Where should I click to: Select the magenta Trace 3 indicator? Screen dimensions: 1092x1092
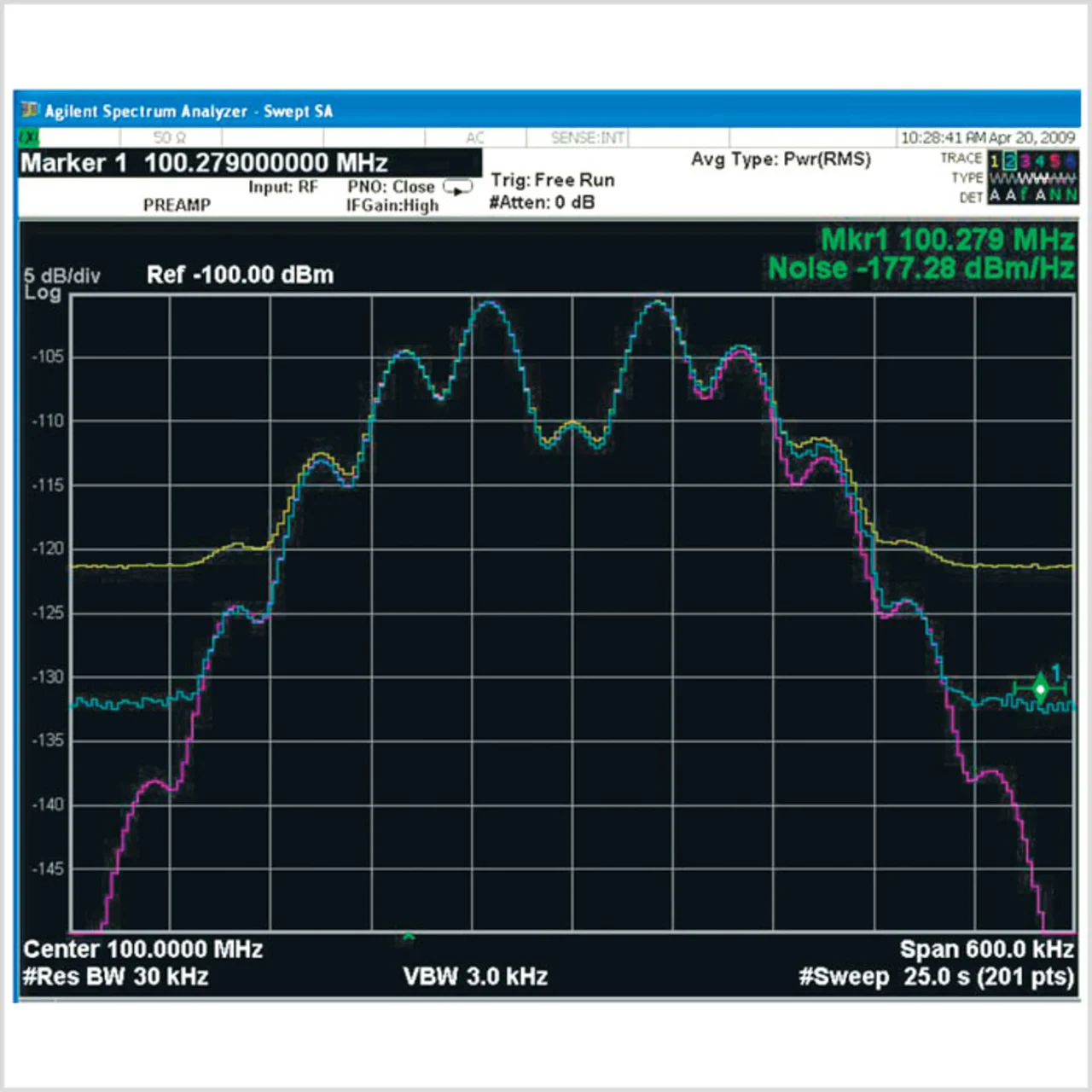click(1025, 160)
